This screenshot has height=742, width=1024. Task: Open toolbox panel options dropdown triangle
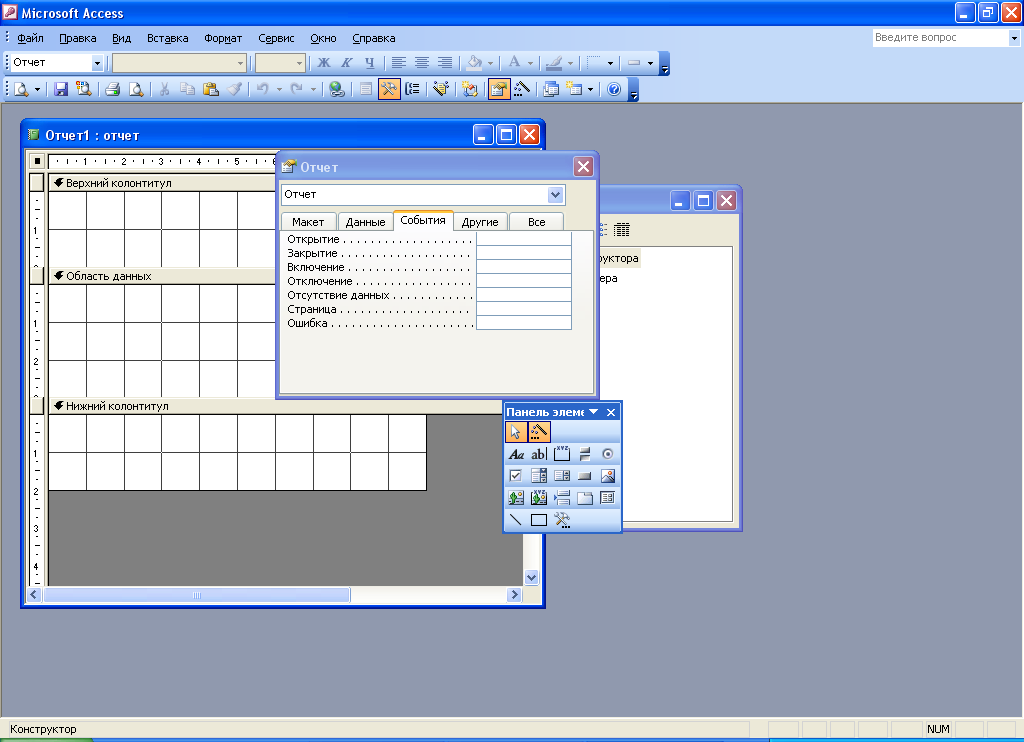594,411
